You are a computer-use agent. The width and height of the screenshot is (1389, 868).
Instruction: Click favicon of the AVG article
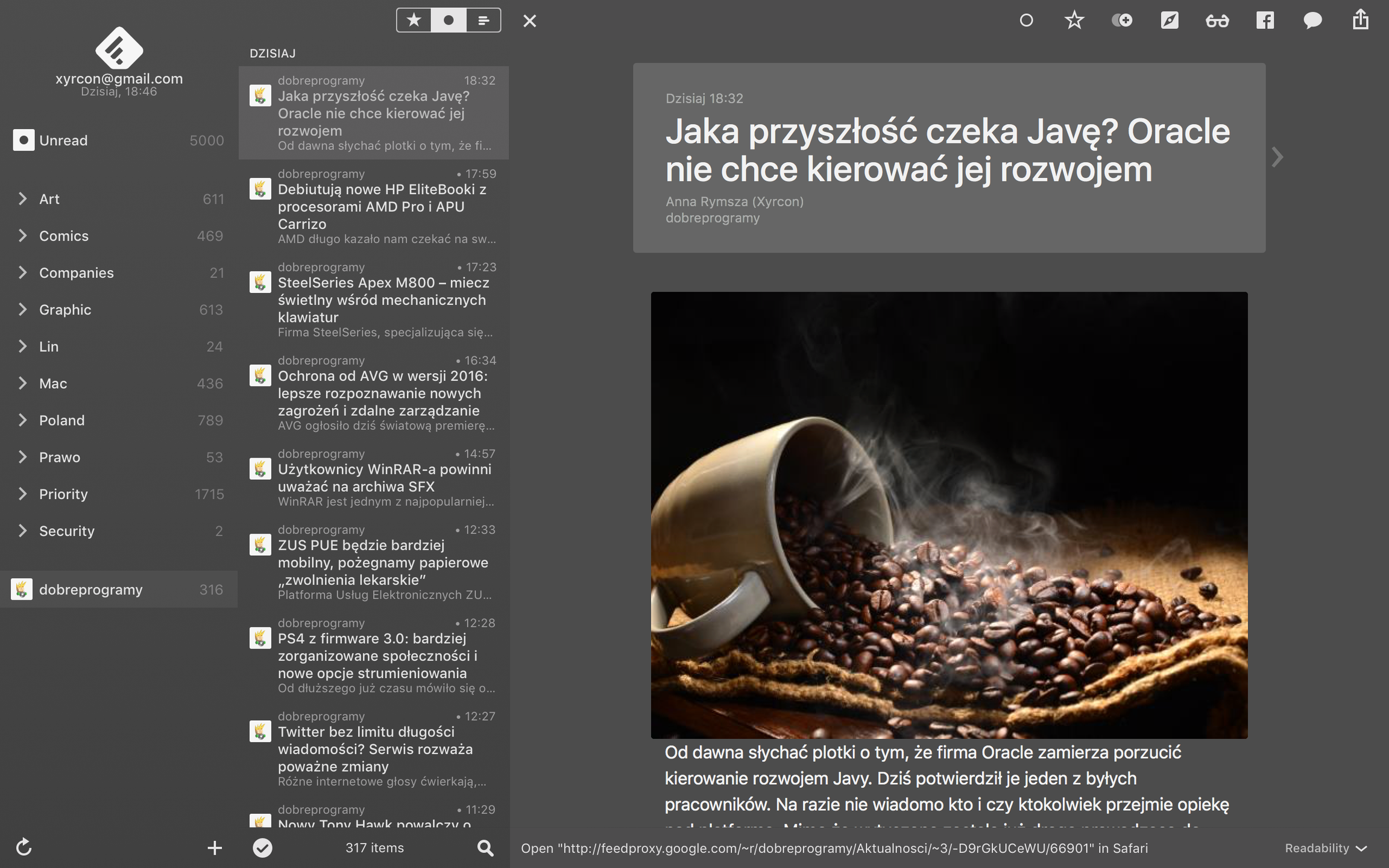point(260,376)
